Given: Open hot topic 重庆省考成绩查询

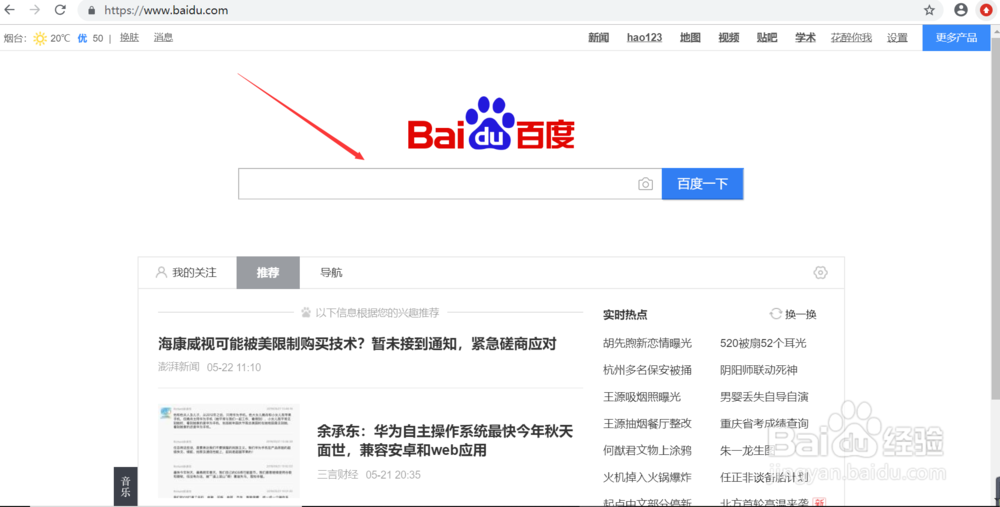Looking at the screenshot, I should 764,423.
